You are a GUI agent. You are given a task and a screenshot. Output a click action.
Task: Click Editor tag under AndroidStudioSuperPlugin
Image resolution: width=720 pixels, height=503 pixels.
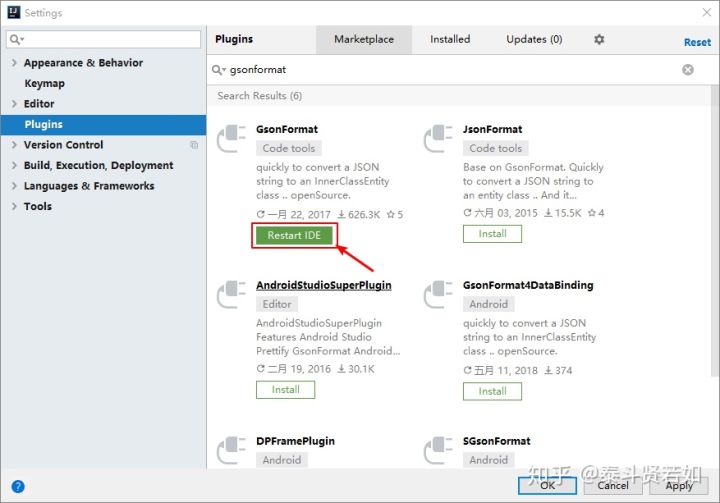[x=277, y=304]
